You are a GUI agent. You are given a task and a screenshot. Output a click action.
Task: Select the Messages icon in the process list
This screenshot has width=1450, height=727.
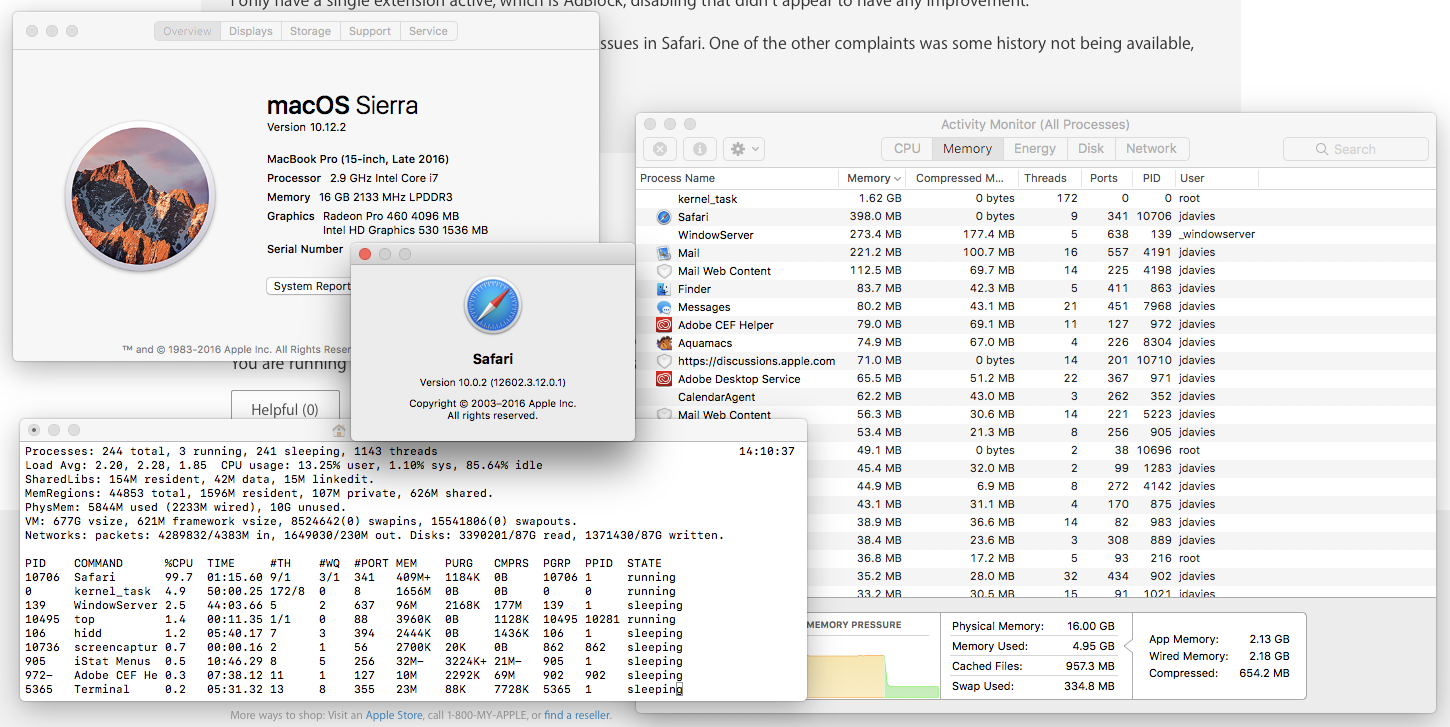[664, 307]
